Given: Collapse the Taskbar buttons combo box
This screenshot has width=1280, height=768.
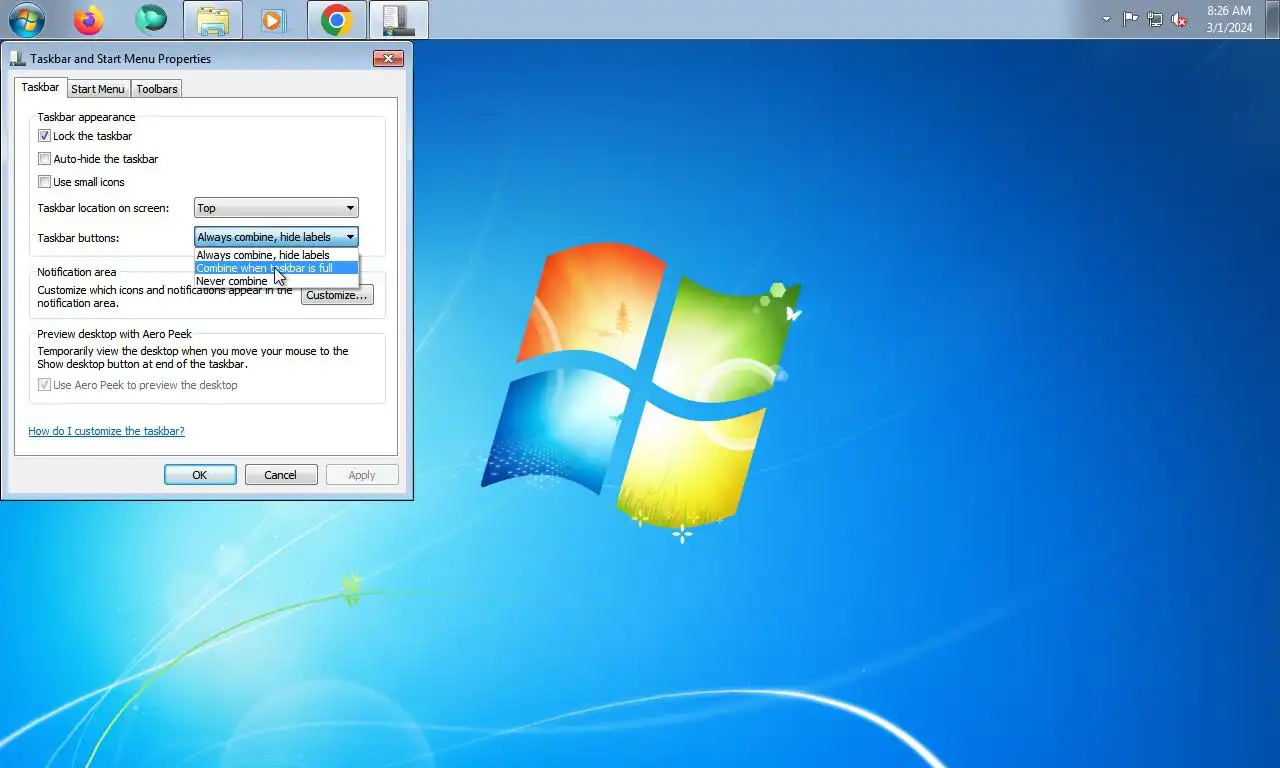Looking at the screenshot, I should click(276, 237).
